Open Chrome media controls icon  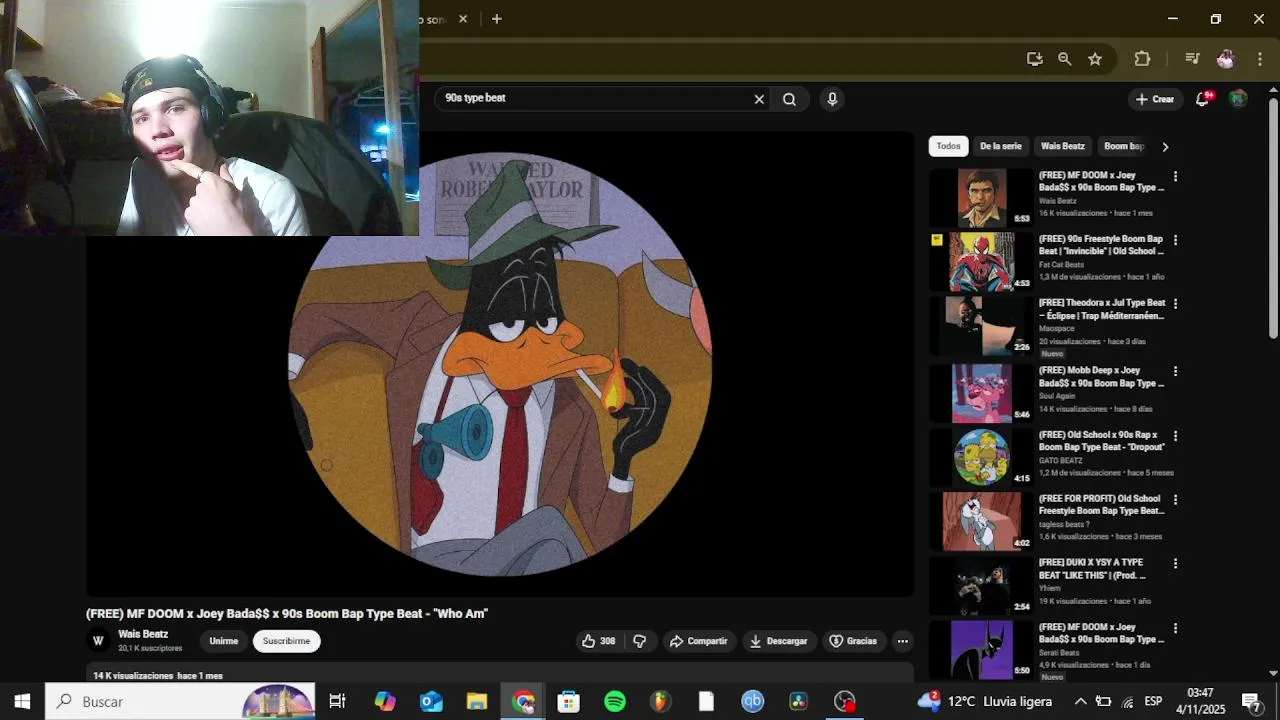tap(1192, 59)
